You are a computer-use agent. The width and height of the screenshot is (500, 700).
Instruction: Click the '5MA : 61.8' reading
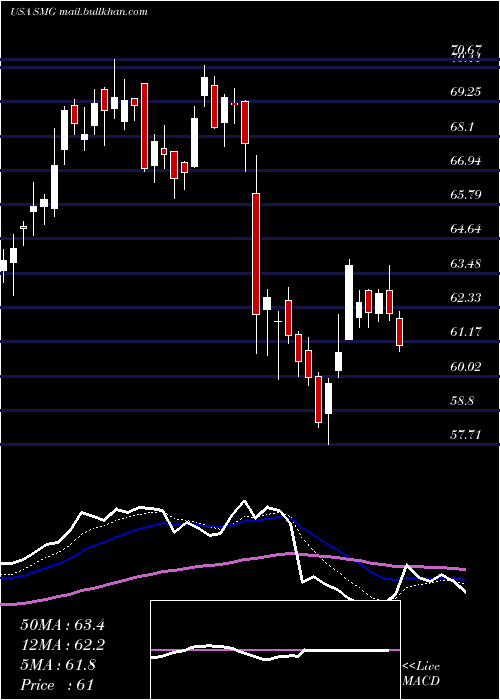(x=58, y=665)
